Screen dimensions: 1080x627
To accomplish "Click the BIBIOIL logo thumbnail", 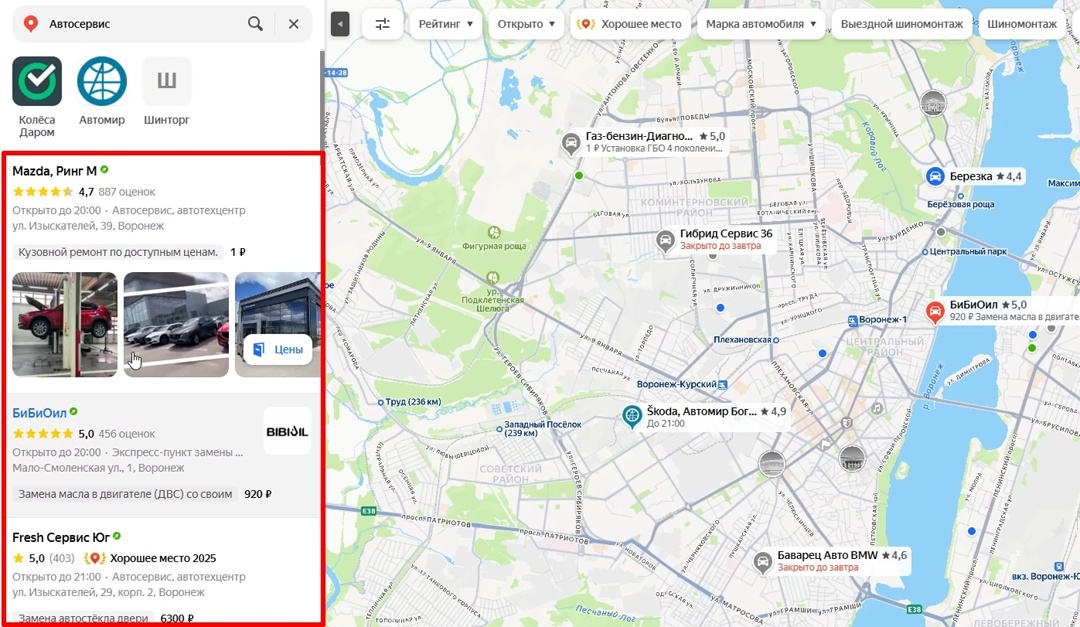I will click(287, 431).
